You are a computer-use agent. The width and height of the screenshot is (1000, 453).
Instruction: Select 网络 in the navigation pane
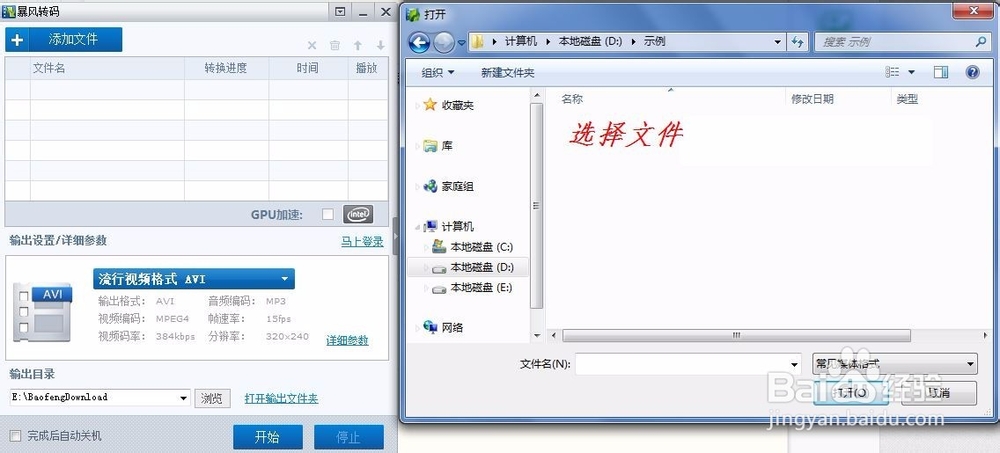(x=452, y=328)
